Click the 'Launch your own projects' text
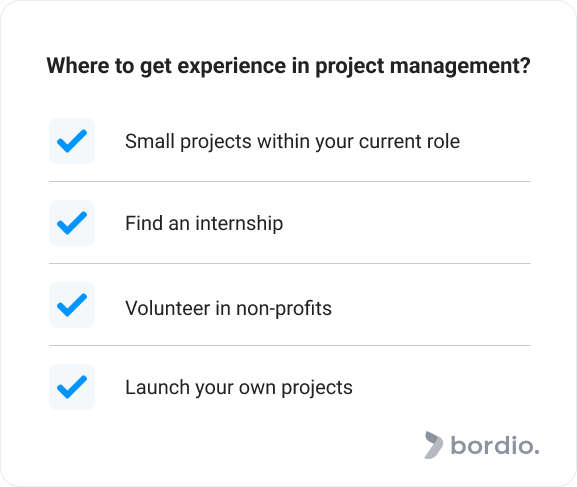Screen dimensions: 577x487 pyautogui.click(x=239, y=388)
